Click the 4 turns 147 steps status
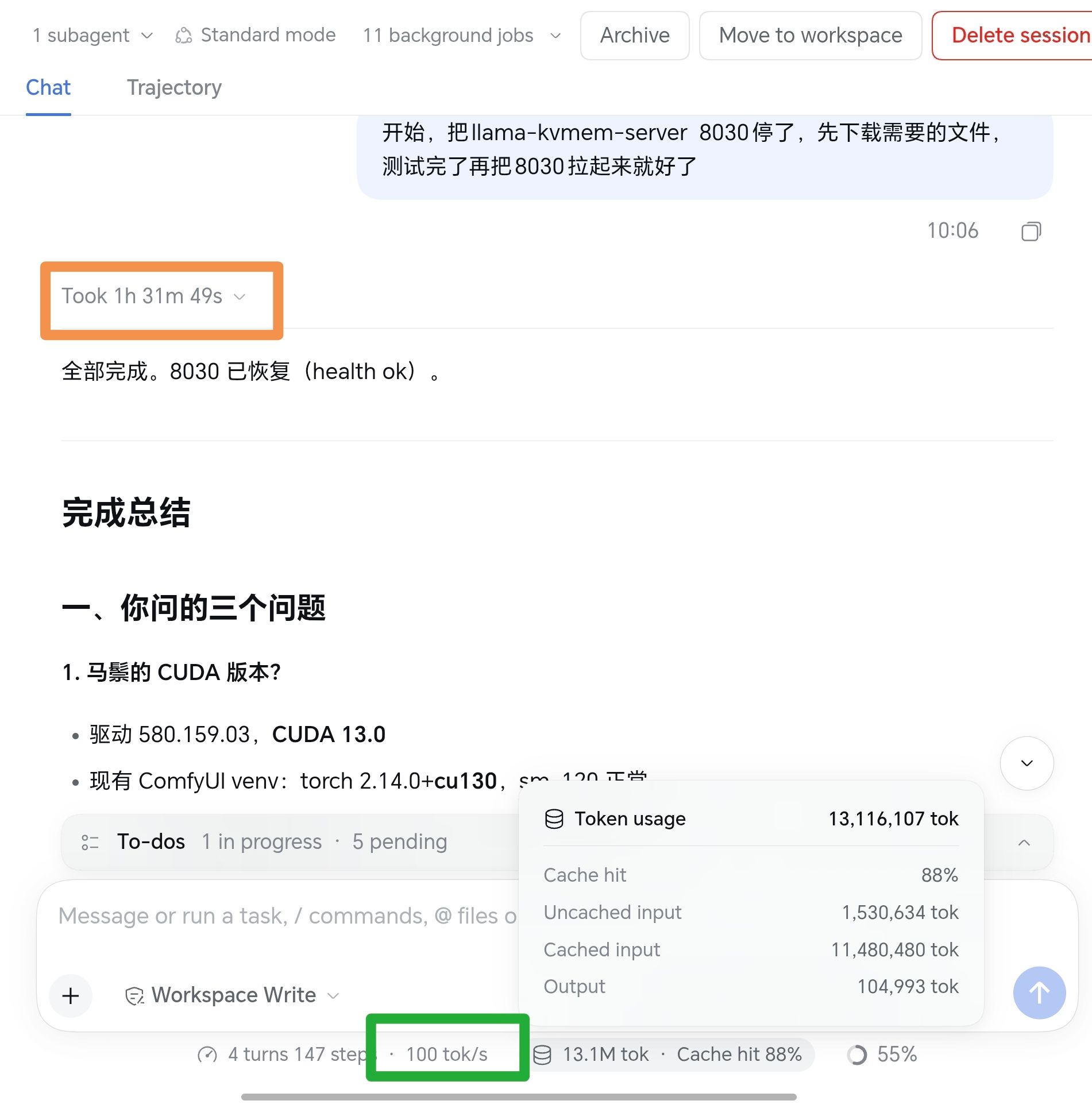Viewport: 1092px width, 1116px height. [299, 1055]
